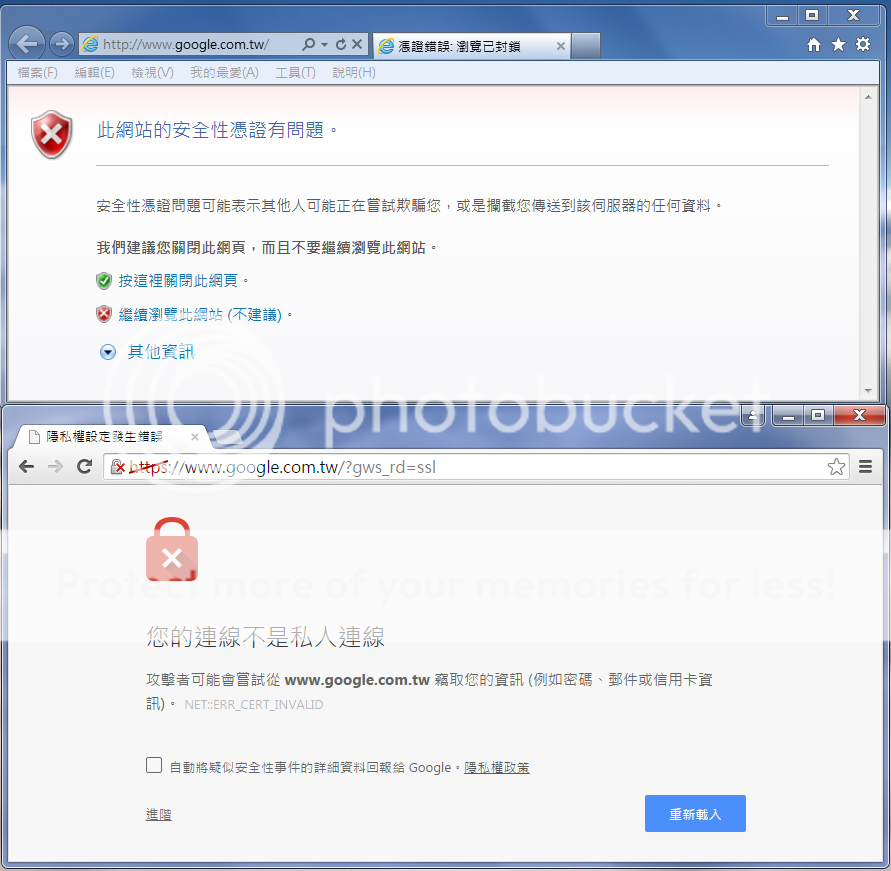Click the IE back arrow button
Image resolution: width=891 pixels, height=871 pixels.
(x=29, y=44)
